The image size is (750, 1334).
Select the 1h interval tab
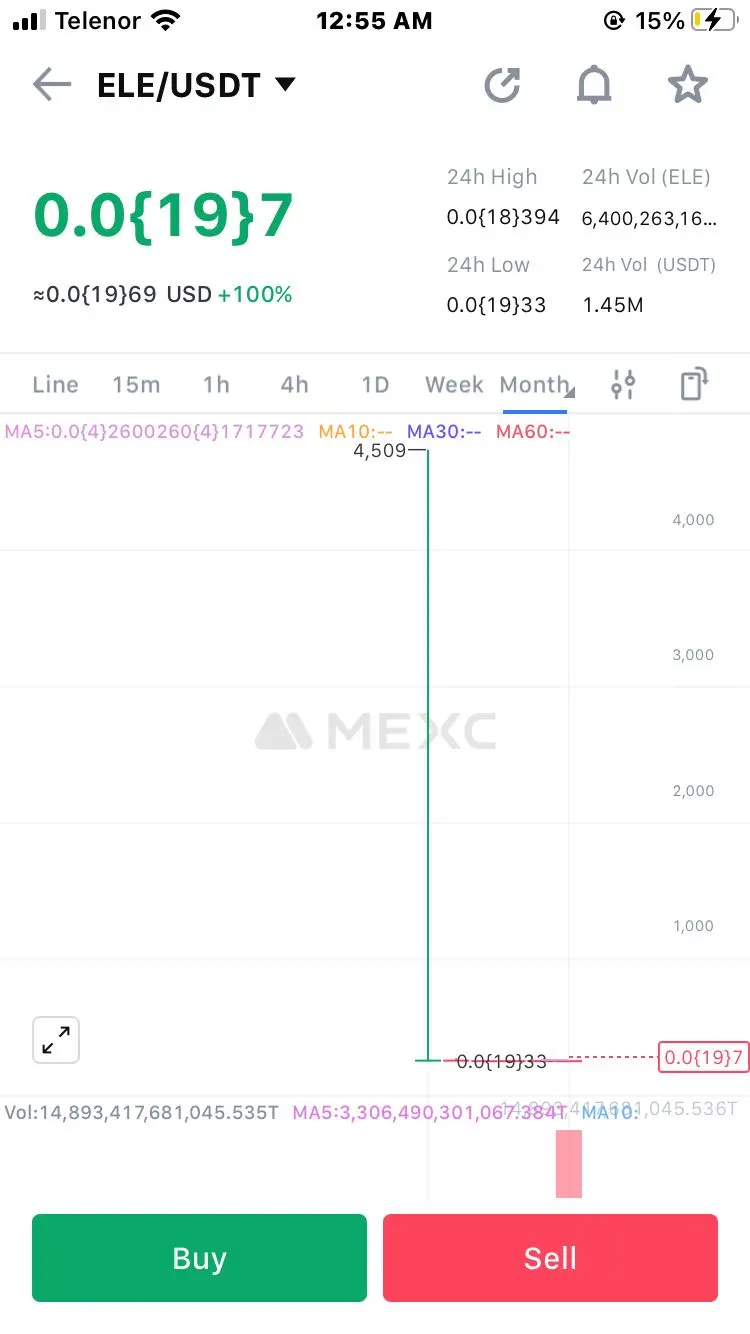tap(216, 385)
